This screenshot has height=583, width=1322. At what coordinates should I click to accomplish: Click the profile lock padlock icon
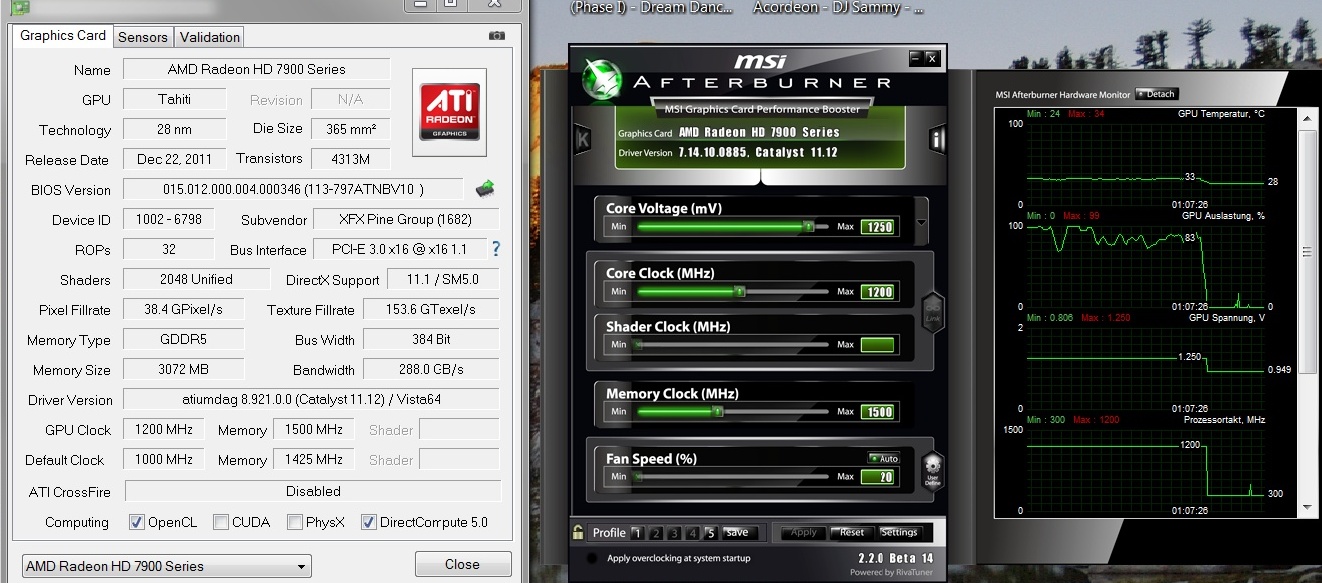[578, 532]
